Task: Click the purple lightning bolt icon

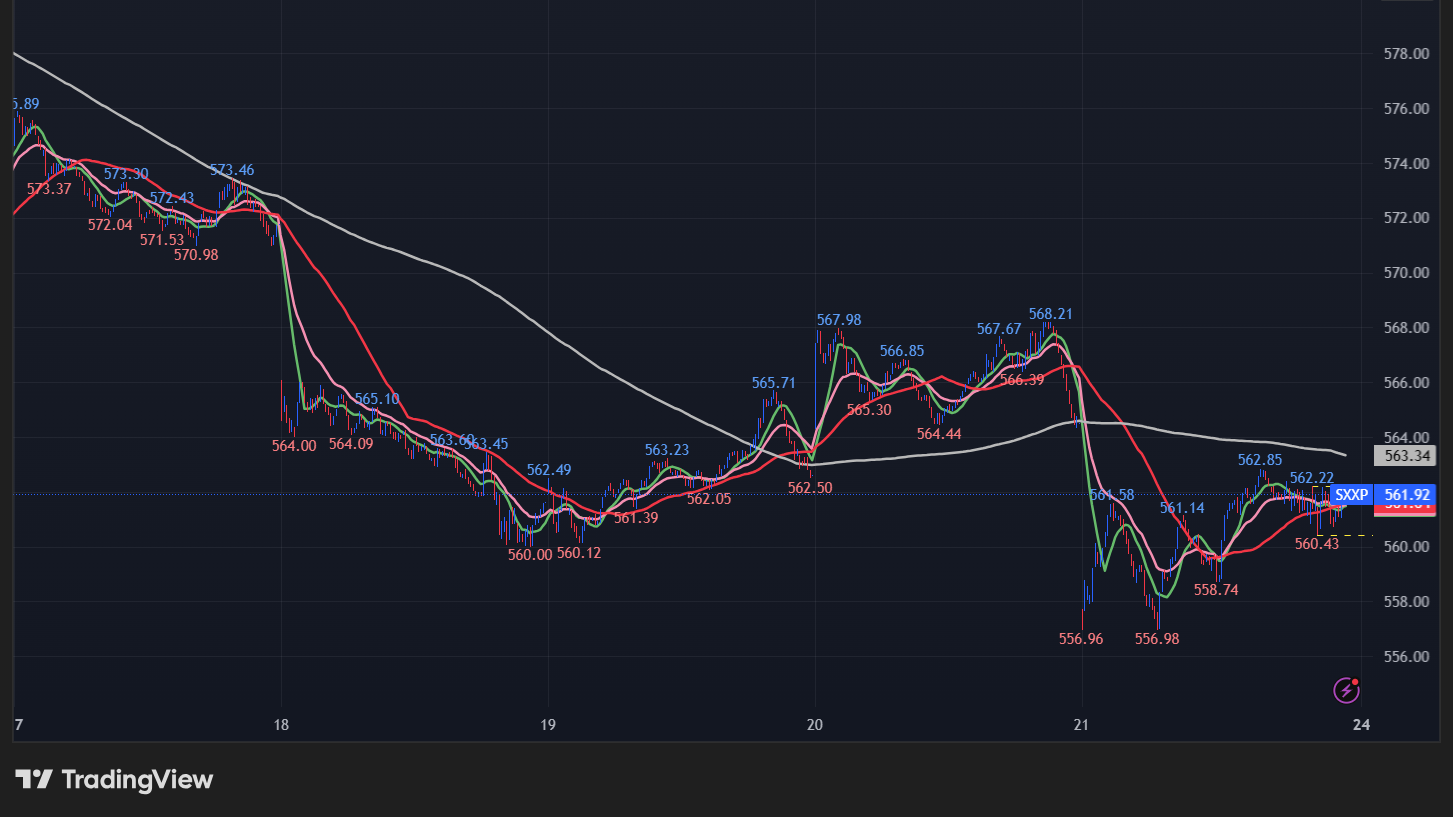Action: (1347, 689)
